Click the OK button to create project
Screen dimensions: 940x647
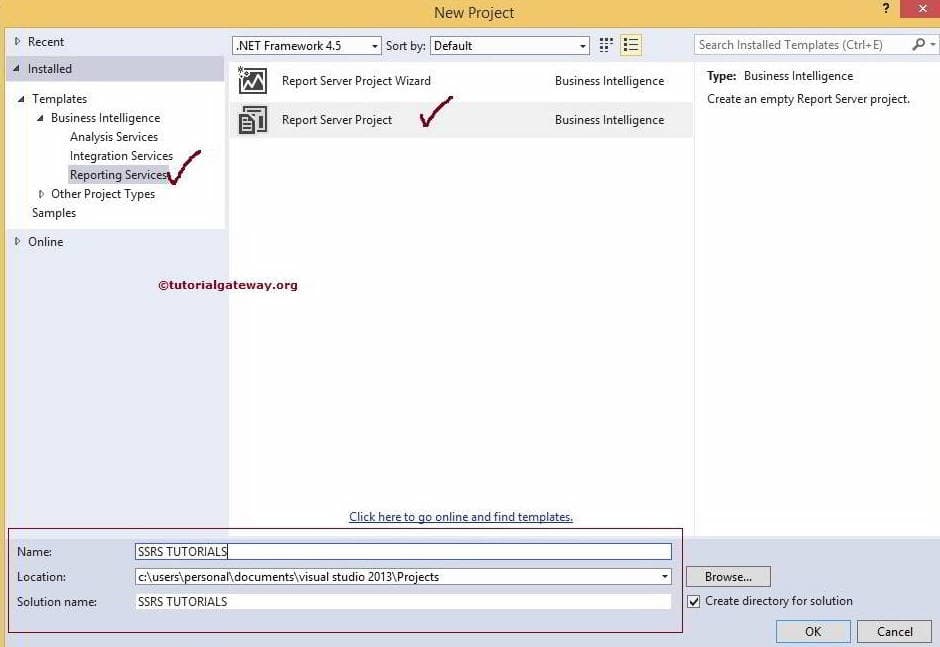[x=812, y=631]
